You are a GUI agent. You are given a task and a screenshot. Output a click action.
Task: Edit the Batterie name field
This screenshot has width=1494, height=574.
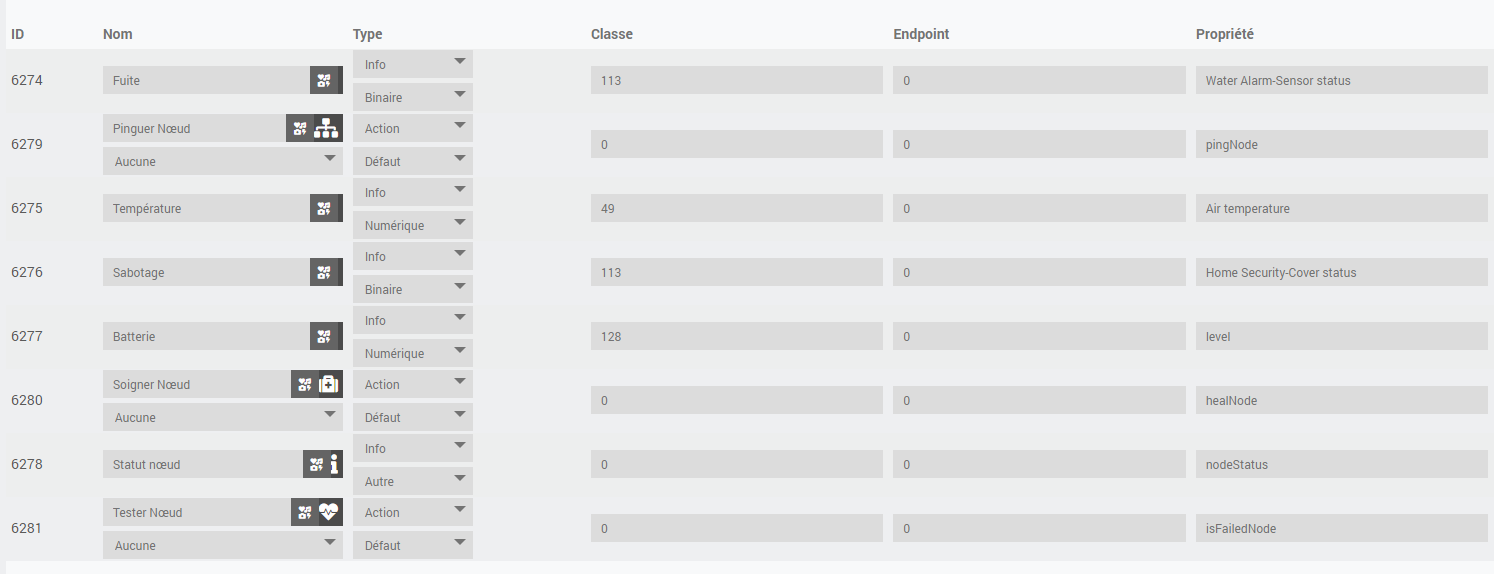point(206,336)
